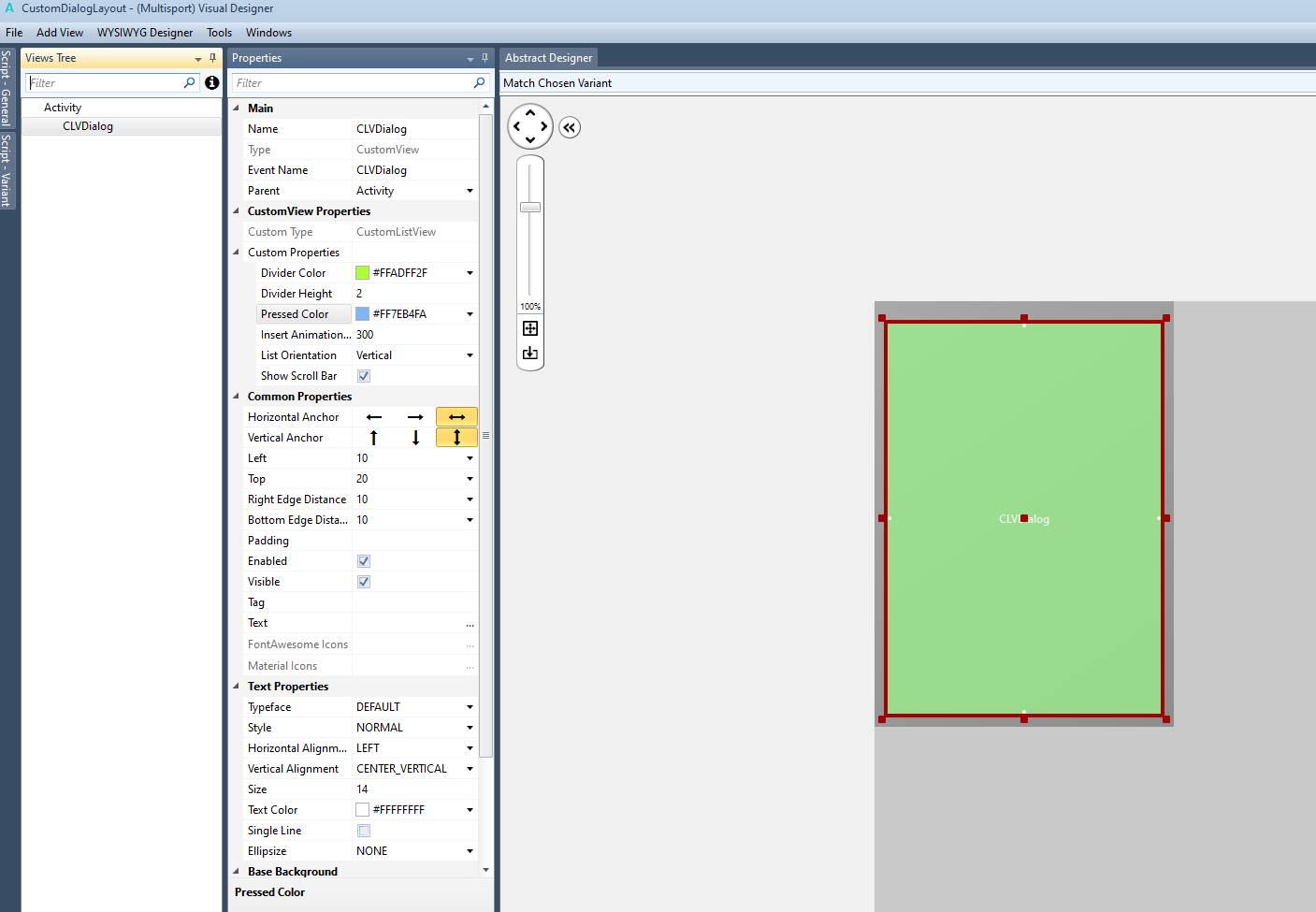Toggle Show Scroll Bar checkbox
Image resolution: width=1316 pixels, height=912 pixels.
(x=364, y=376)
